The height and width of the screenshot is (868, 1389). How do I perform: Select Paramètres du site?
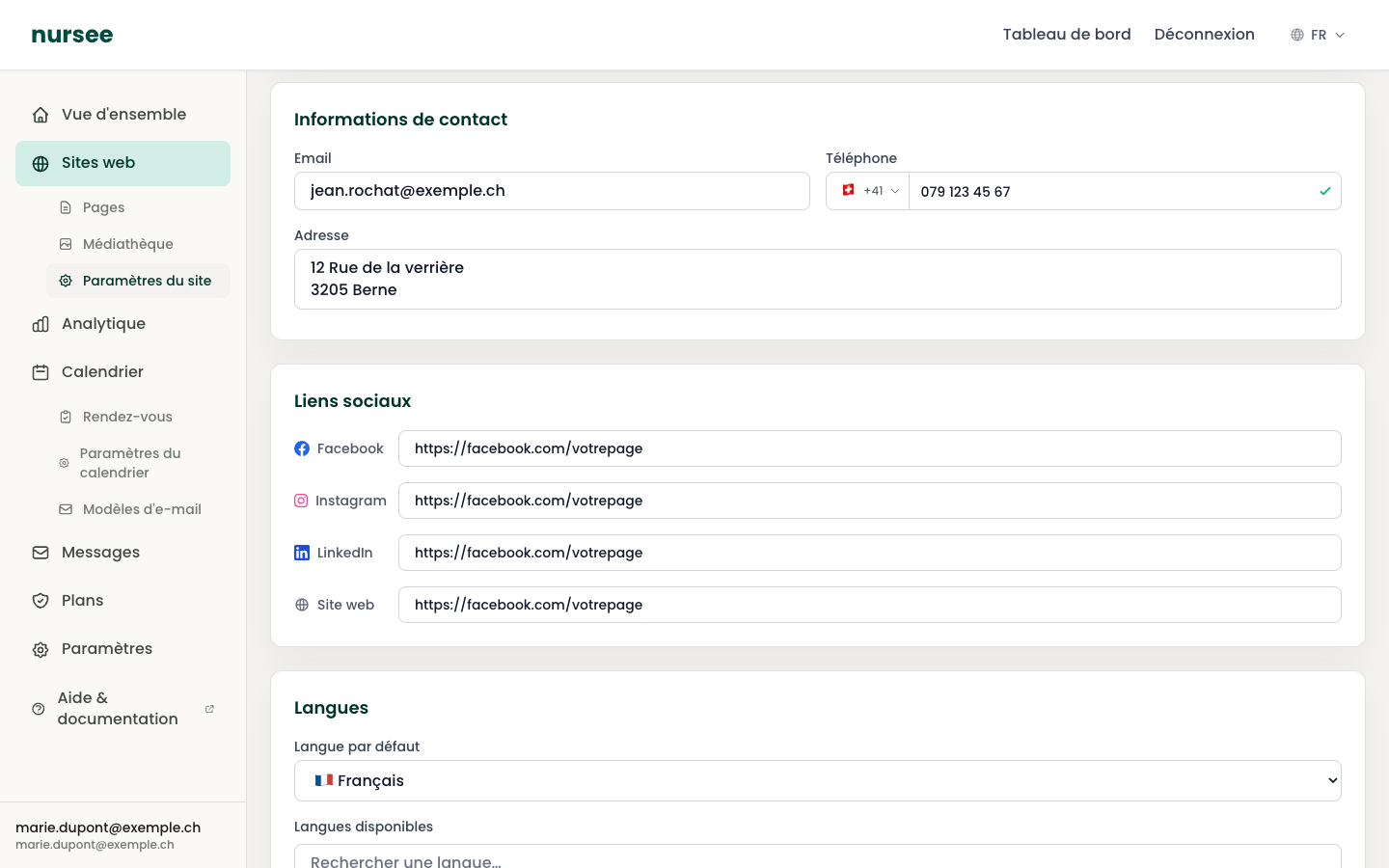[138, 281]
